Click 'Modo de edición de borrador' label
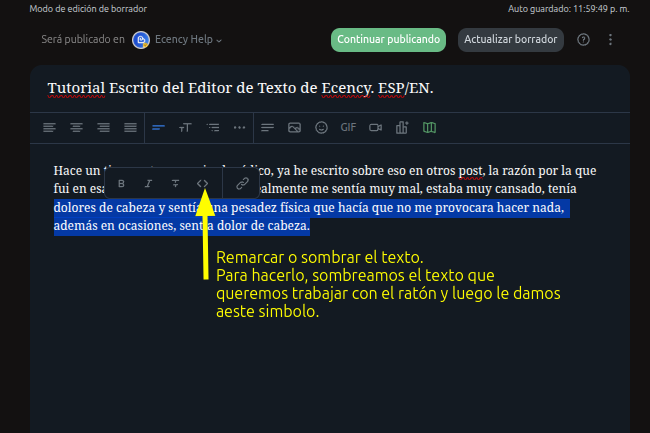 [88, 9]
